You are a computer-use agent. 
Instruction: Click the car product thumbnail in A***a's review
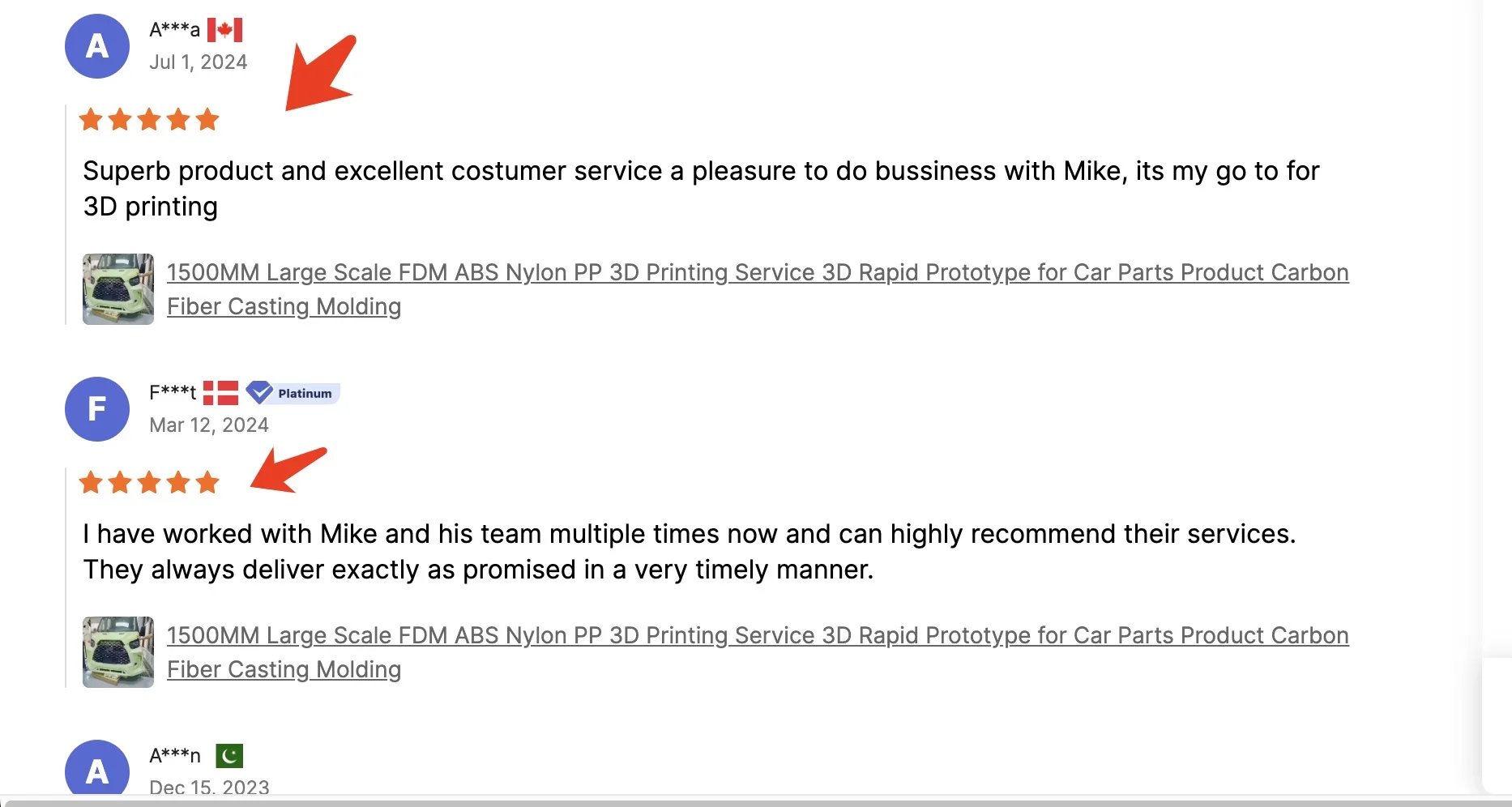118,289
